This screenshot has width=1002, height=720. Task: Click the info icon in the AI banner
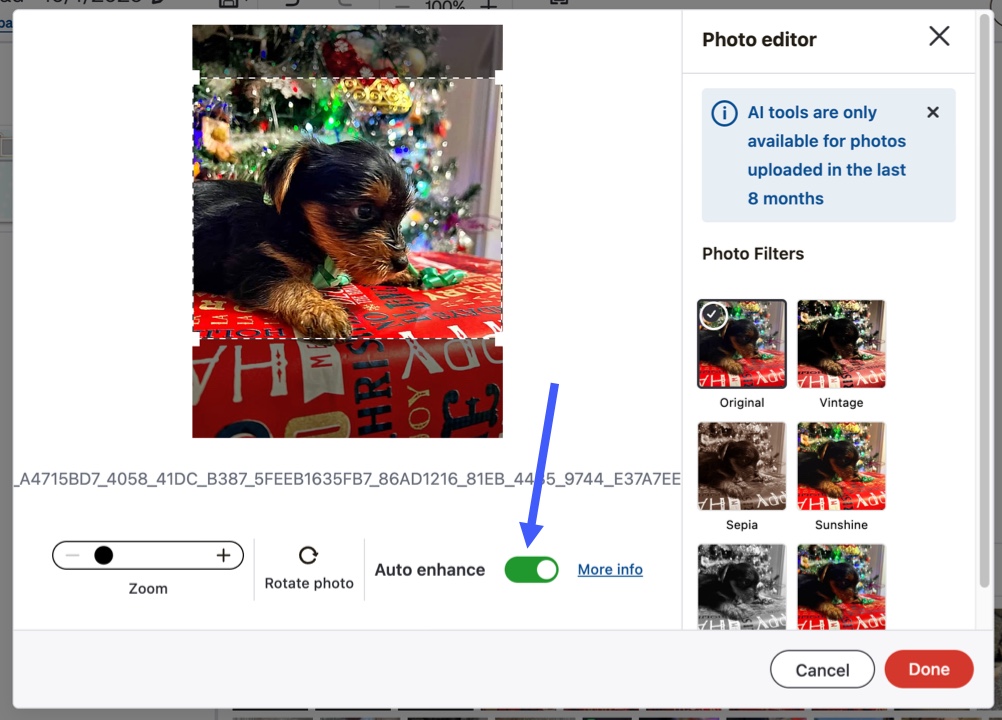point(724,113)
